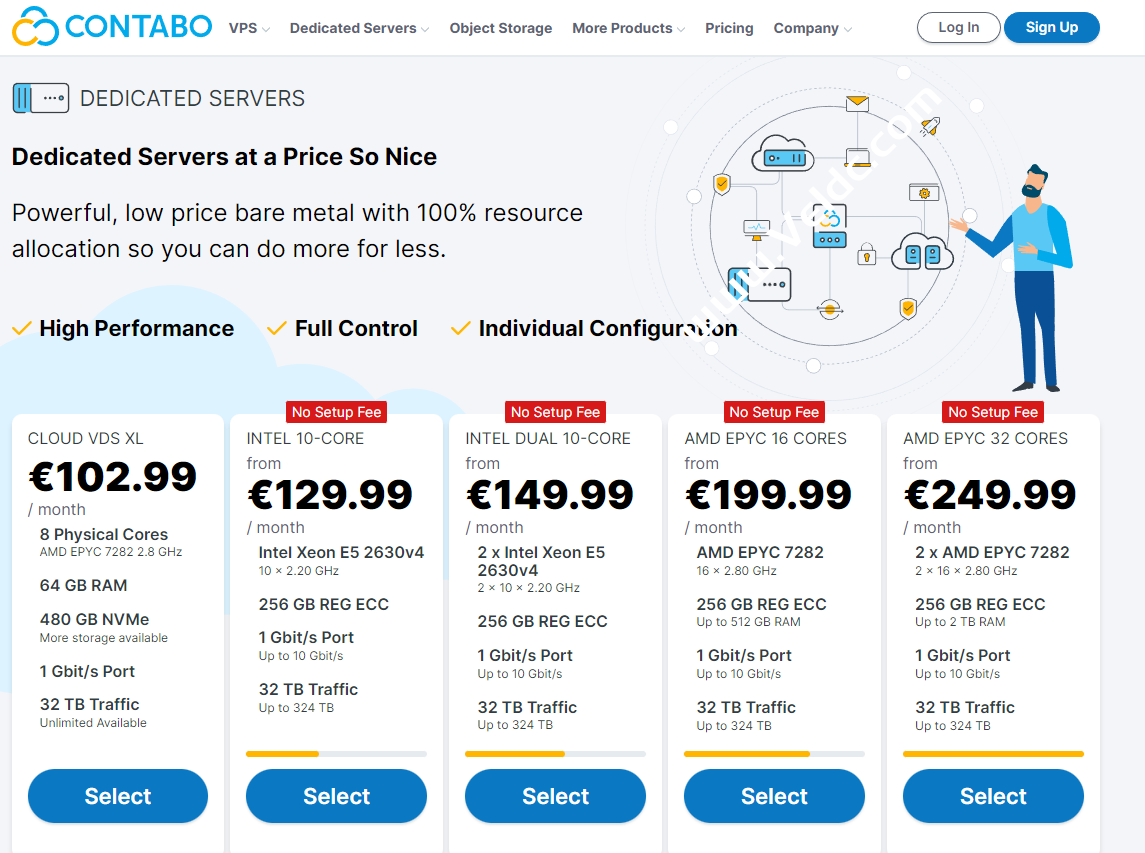
Task: Click the checkmark icon before Full Control
Action: 277,328
